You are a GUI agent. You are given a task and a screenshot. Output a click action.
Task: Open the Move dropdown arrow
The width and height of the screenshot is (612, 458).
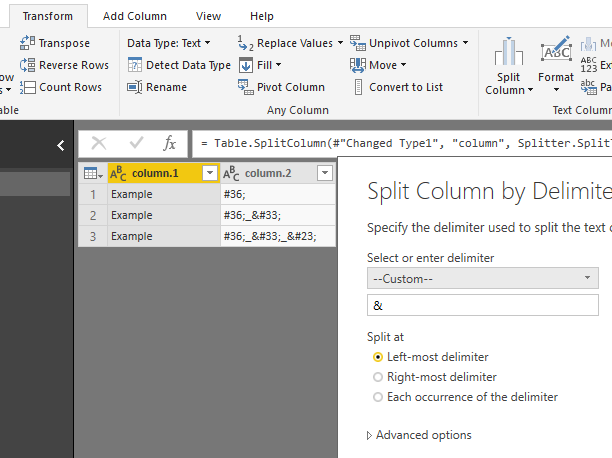[403, 64]
